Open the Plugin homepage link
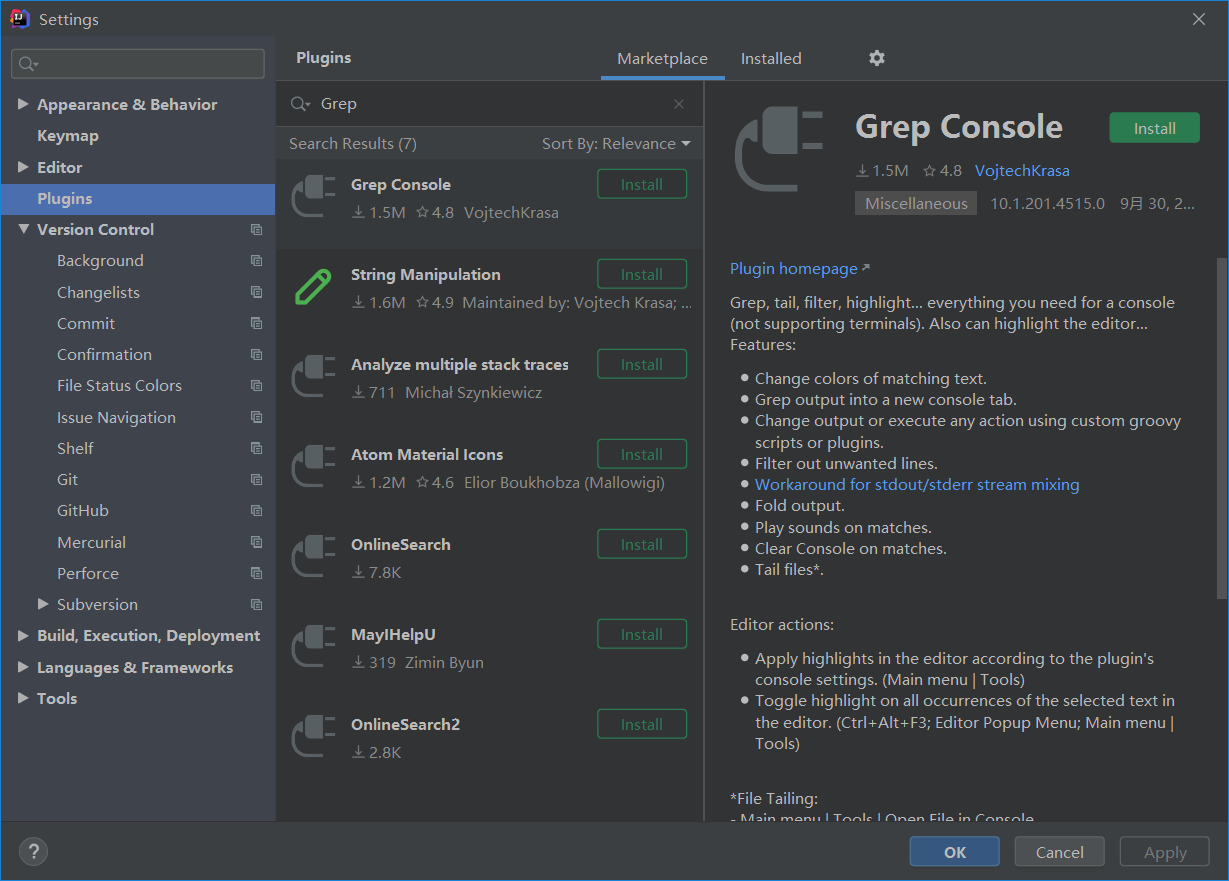 tap(794, 269)
